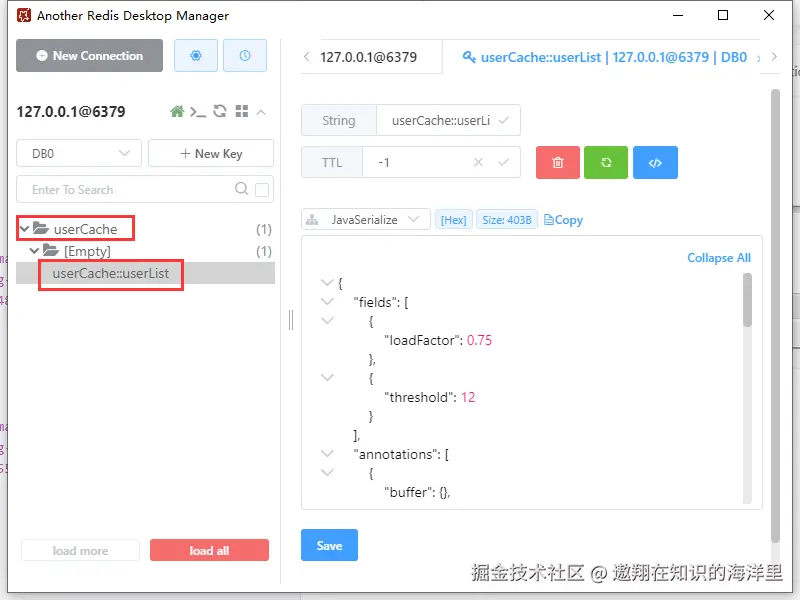Open the settings gear icon button
Screen dimensions: 800x600
[196, 56]
